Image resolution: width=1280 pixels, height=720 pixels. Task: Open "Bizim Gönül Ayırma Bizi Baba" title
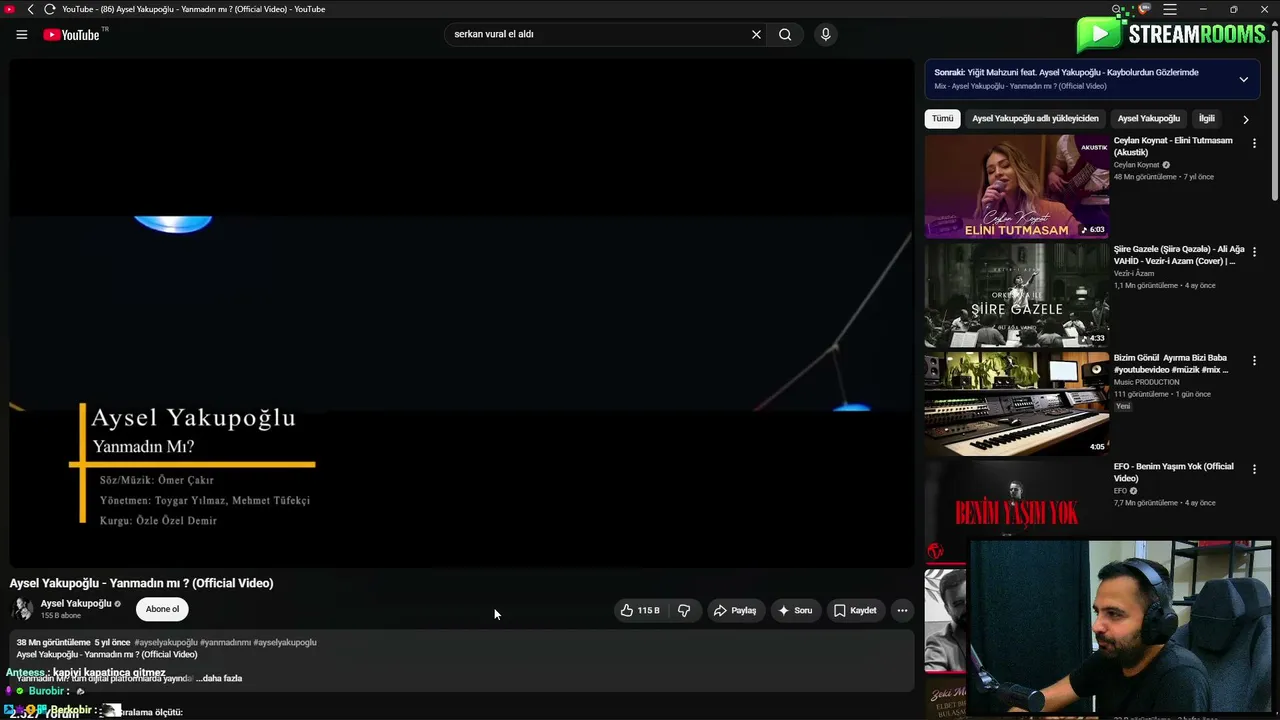[x=1171, y=364]
